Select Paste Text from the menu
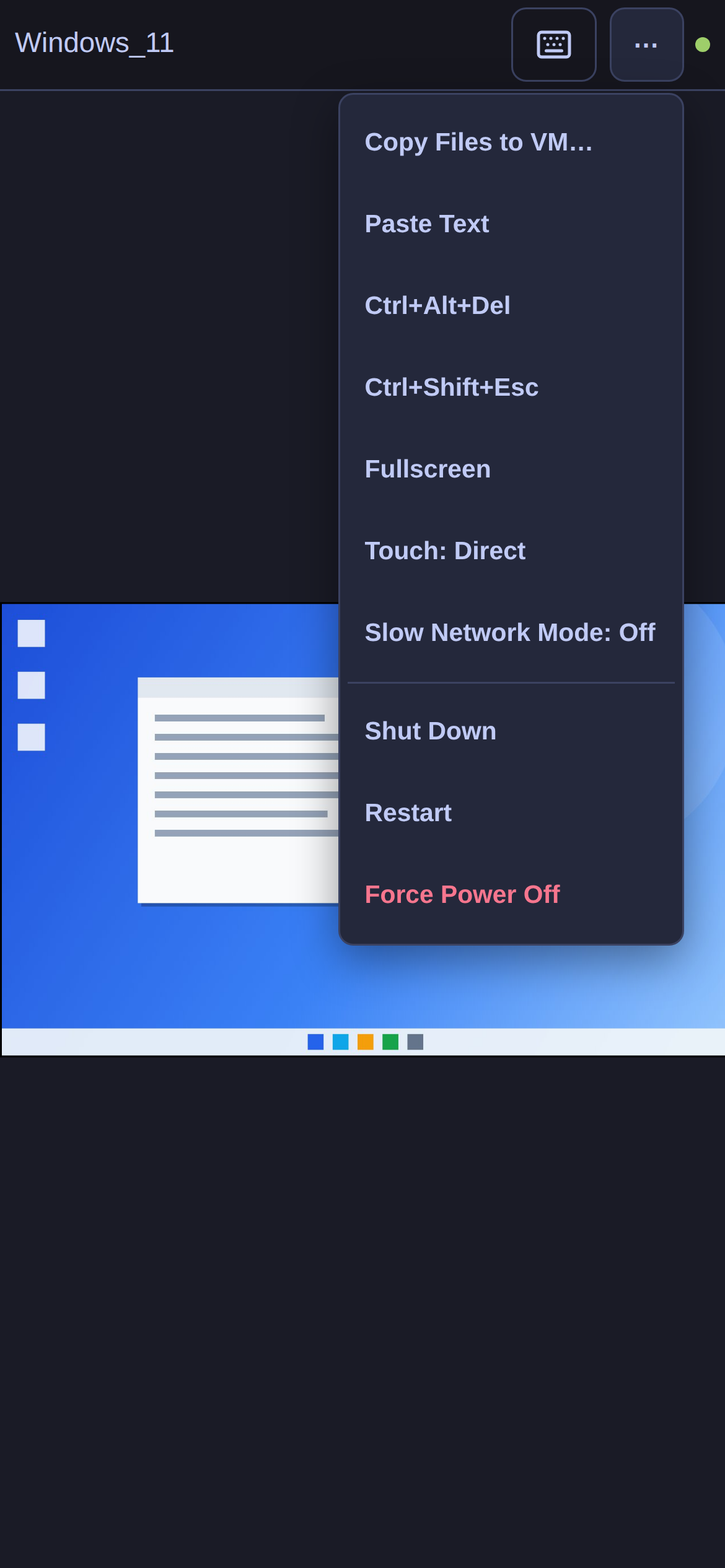The width and height of the screenshot is (725, 1568). (511, 224)
